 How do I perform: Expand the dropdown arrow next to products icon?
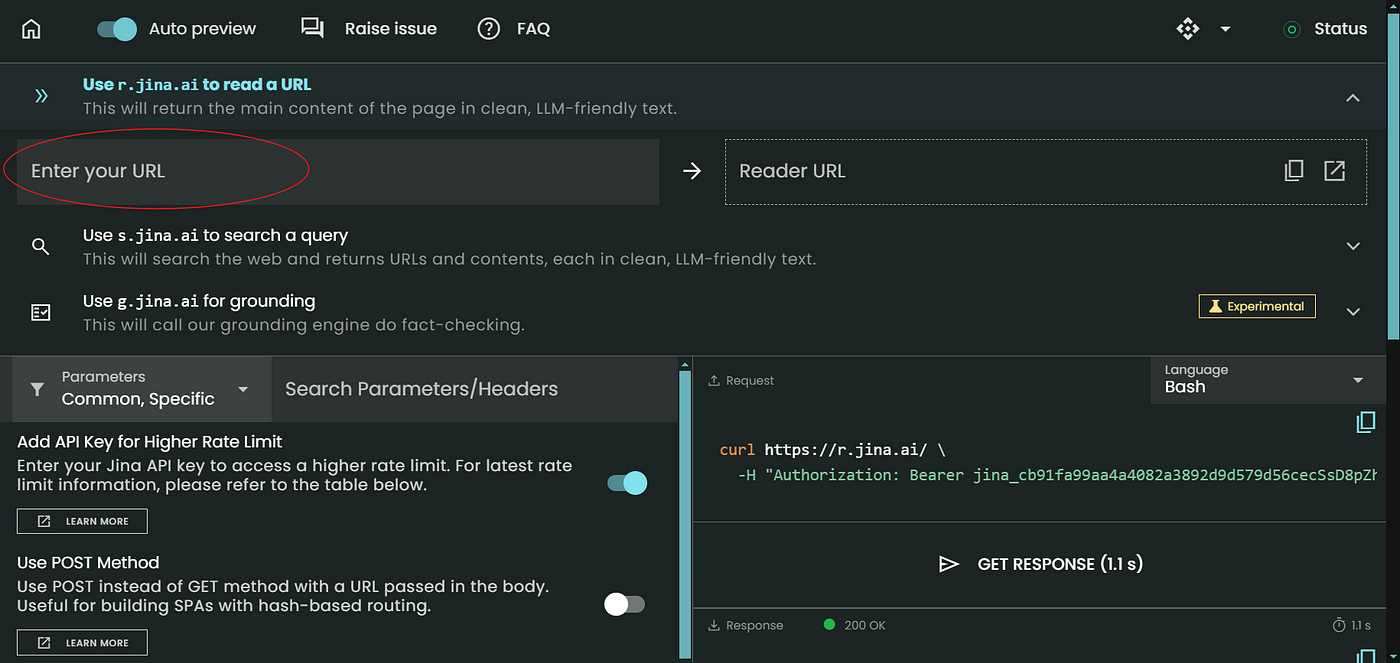click(1225, 29)
